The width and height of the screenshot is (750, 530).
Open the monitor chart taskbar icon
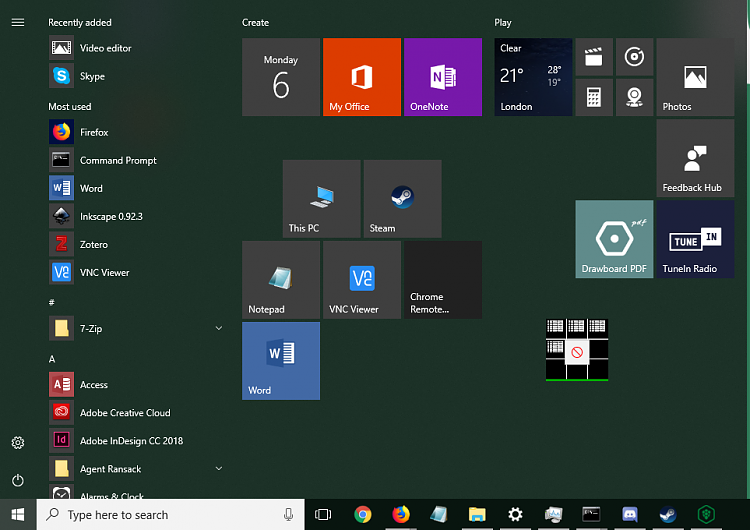[x=553, y=515]
